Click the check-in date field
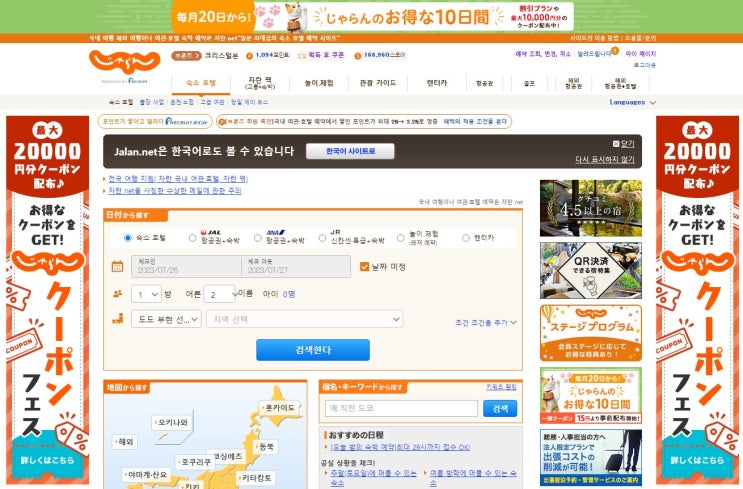The width and height of the screenshot is (743, 489). click(186, 266)
